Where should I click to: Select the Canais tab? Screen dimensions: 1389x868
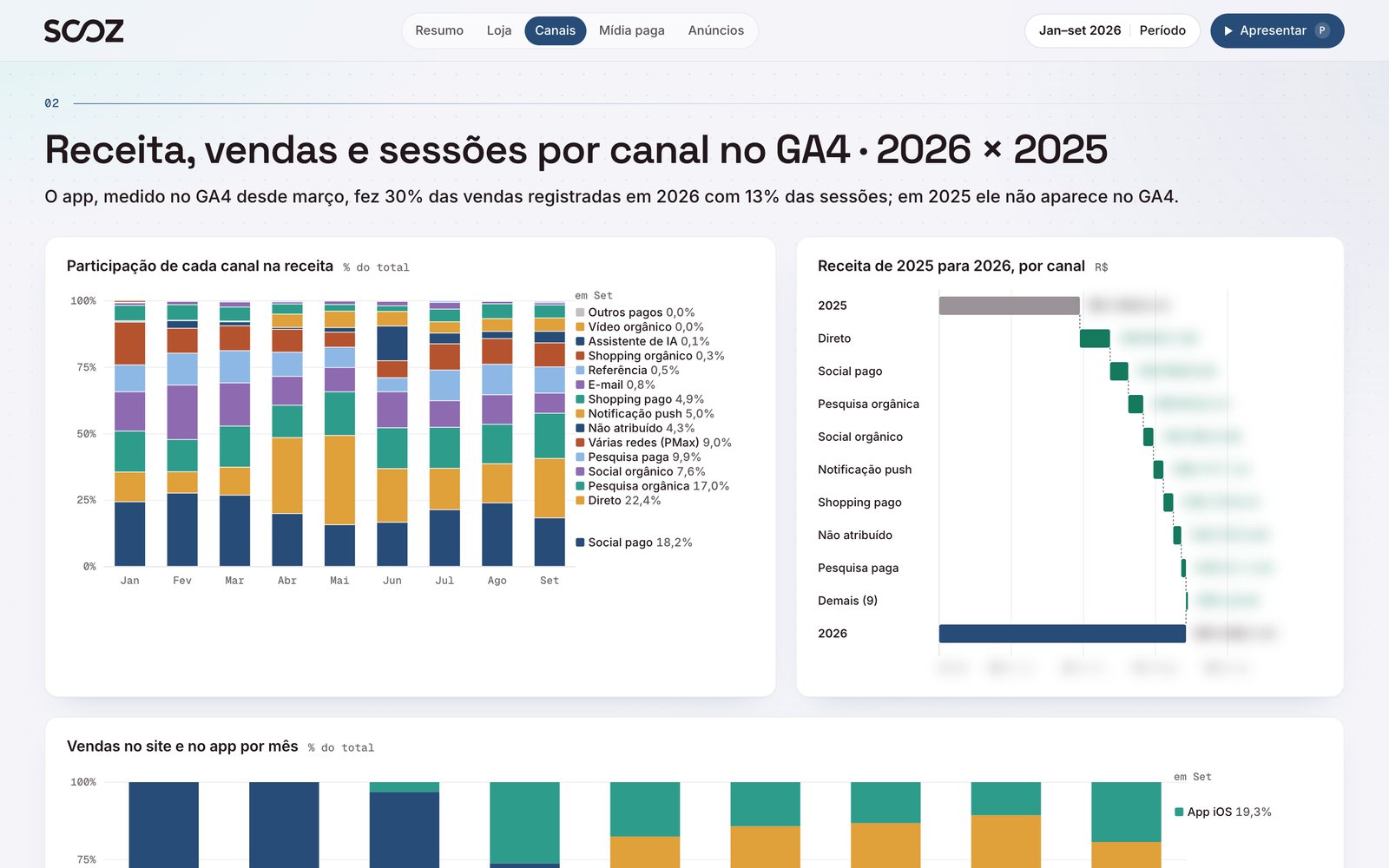pyautogui.click(x=556, y=30)
